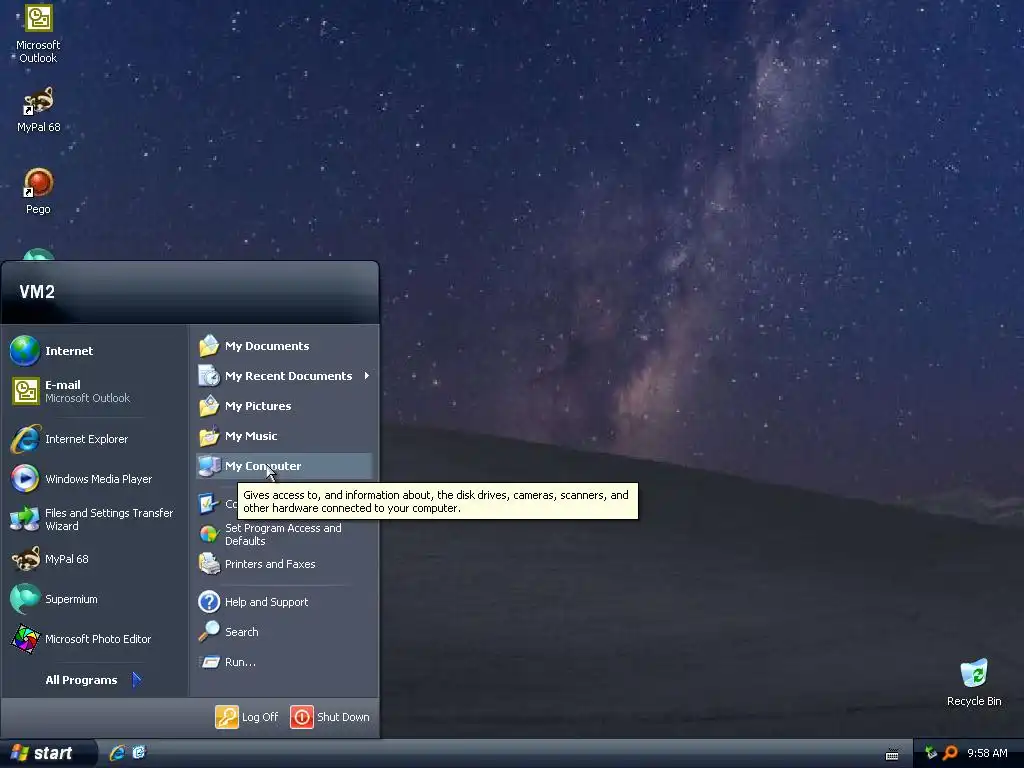Open Help and Support

click(x=284, y=602)
